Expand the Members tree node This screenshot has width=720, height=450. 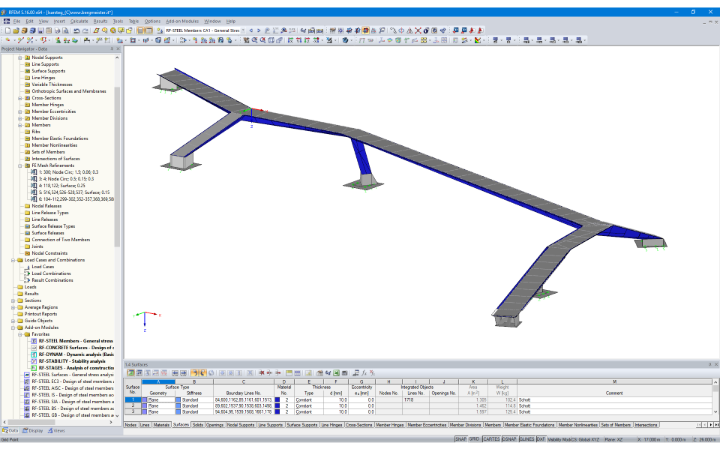[x=20, y=125]
